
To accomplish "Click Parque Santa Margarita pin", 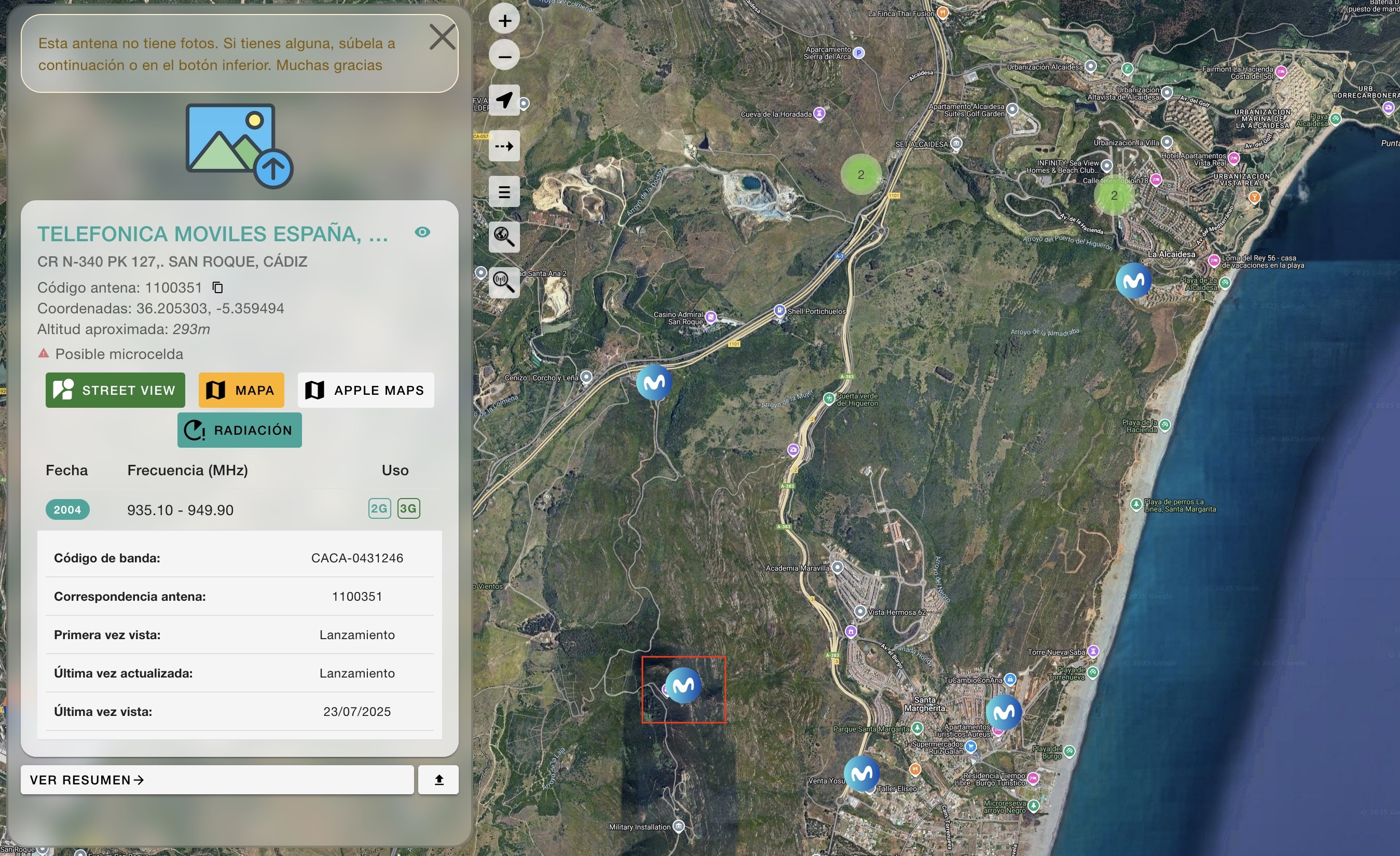I will pyautogui.click(x=917, y=729).
